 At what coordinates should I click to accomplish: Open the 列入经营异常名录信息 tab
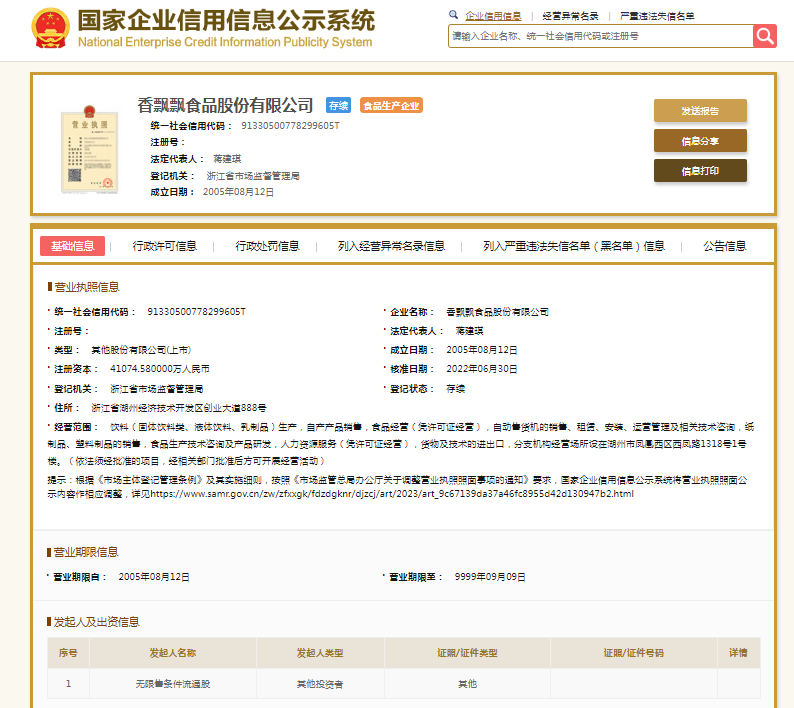pyautogui.click(x=391, y=246)
